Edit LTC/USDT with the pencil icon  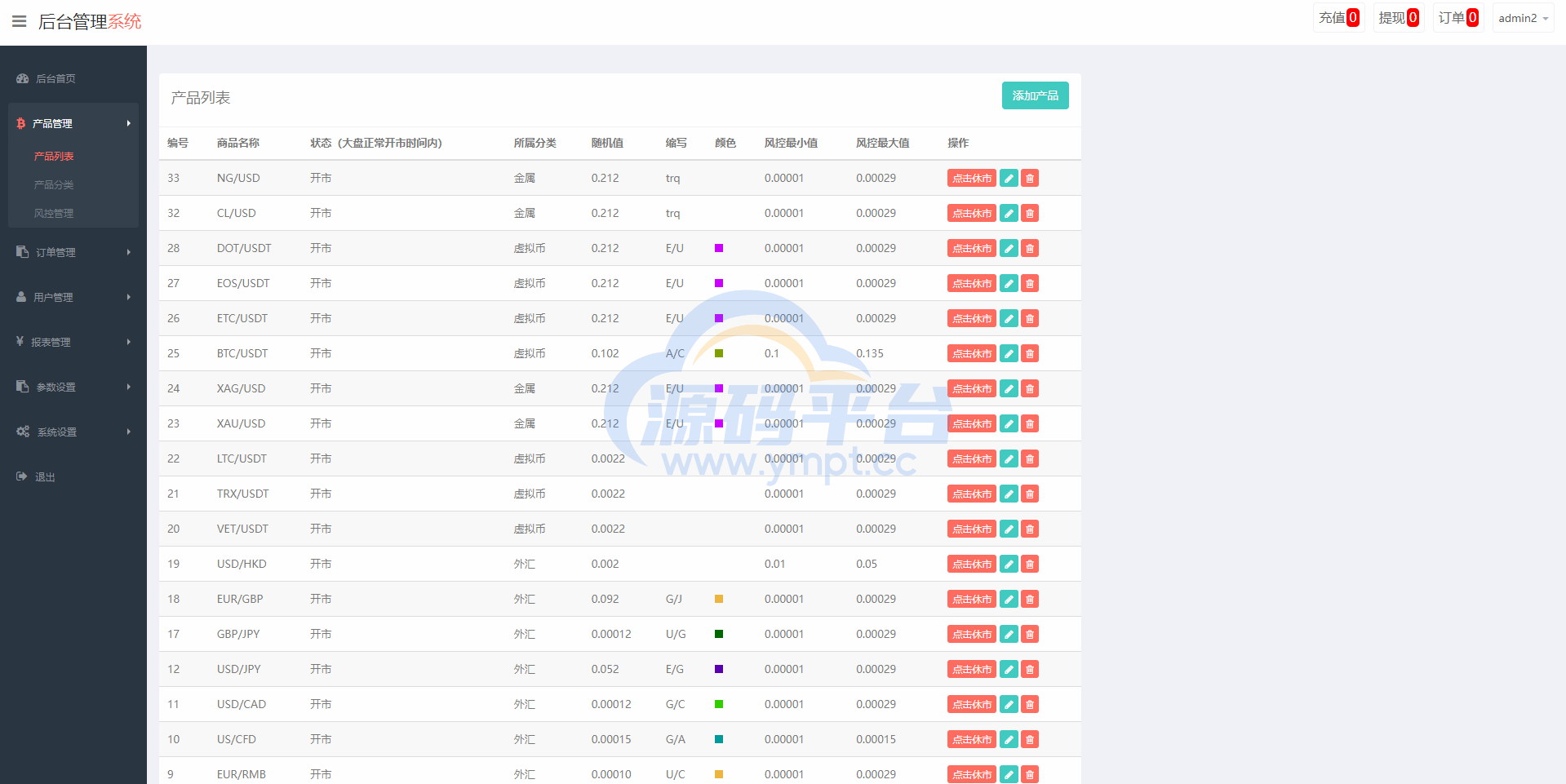[x=1009, y=458]
